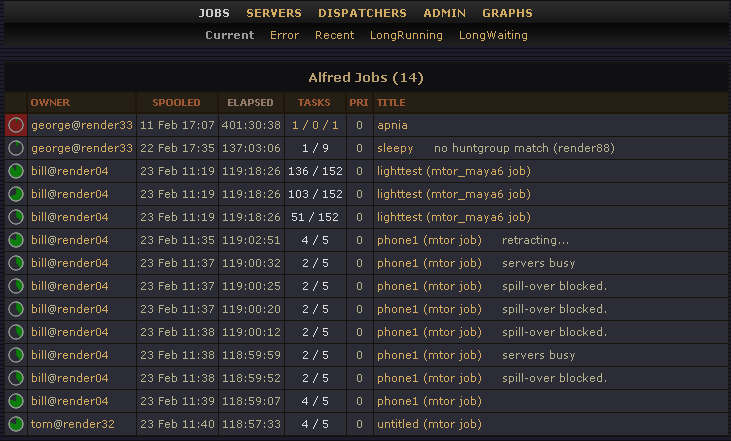731x441 pixels.
Task: View the Graphs page
Action: coord(507,14)
